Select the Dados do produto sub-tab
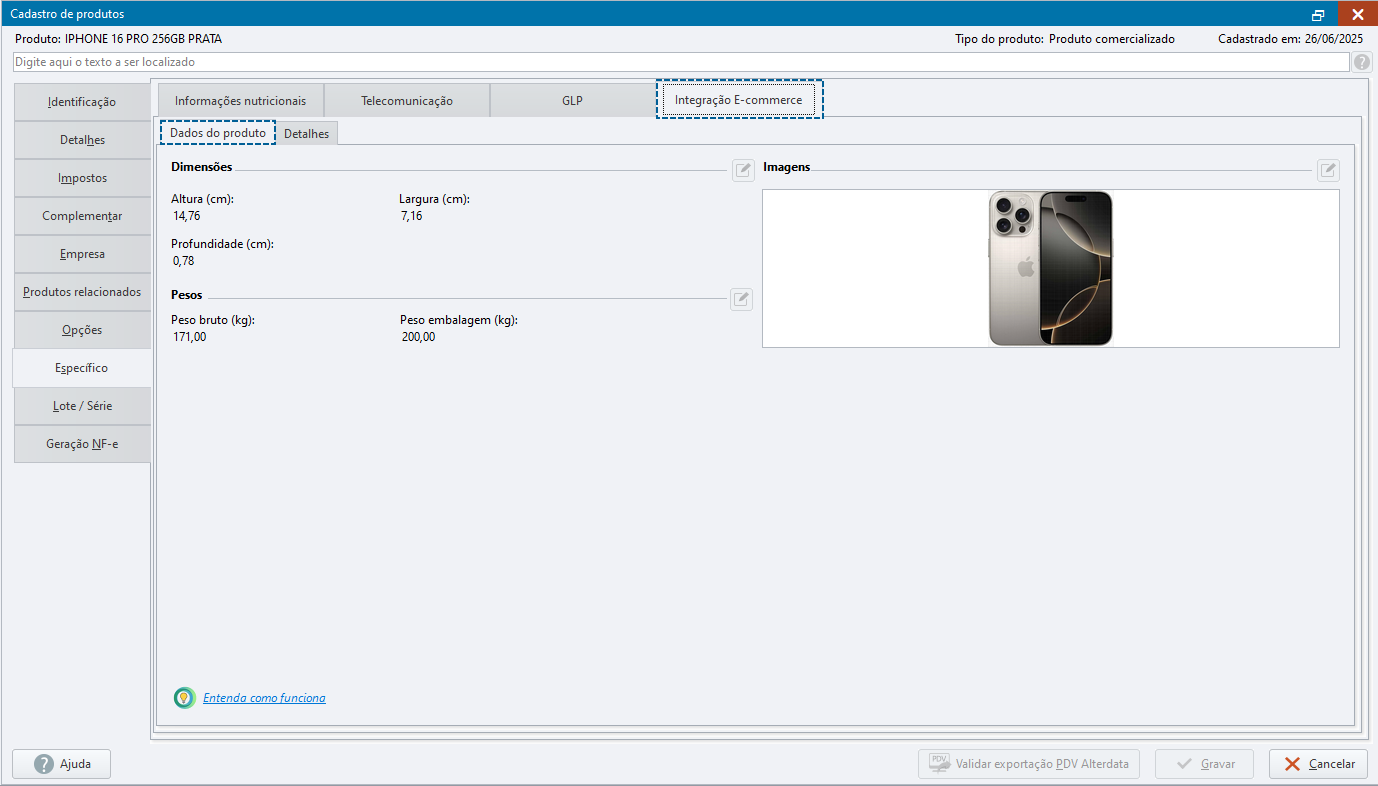This screenshot has width=1378, height=786. pos(218,133)
